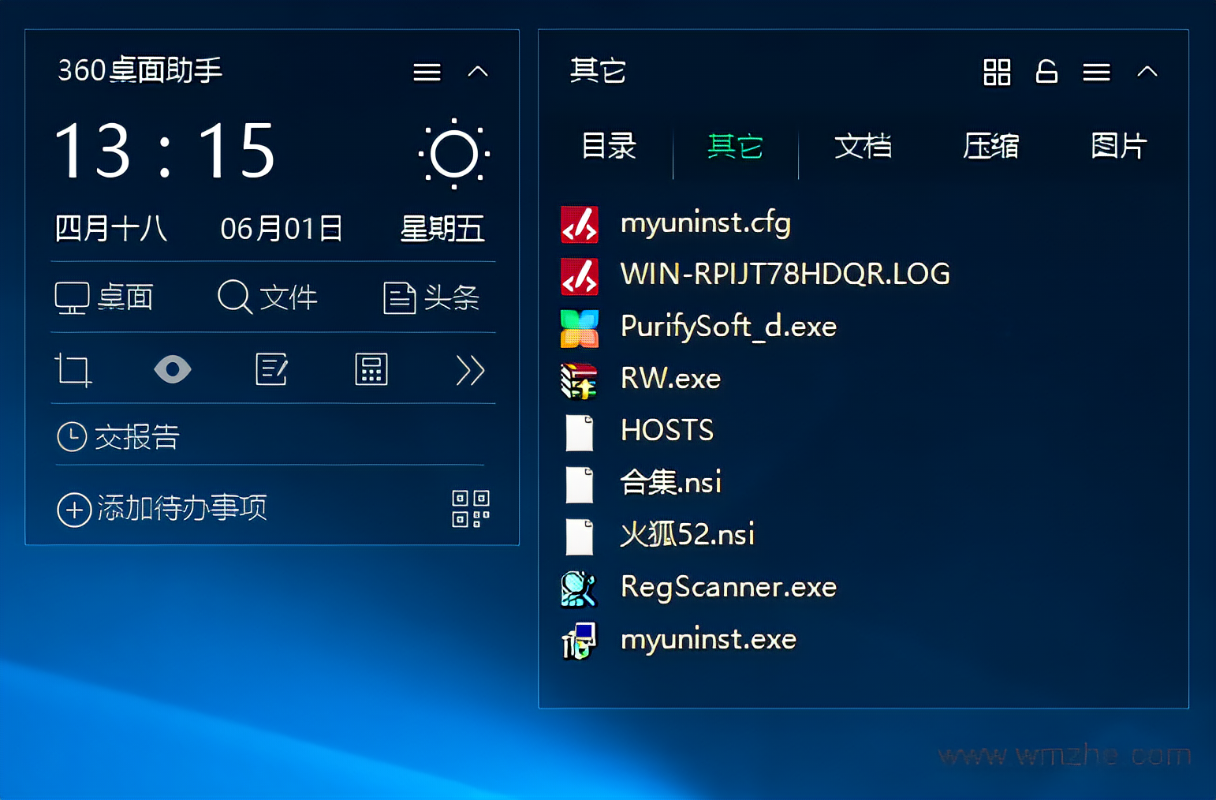Click the HOSTS blank file icon
1216x800 pixels.
[580, 431]
